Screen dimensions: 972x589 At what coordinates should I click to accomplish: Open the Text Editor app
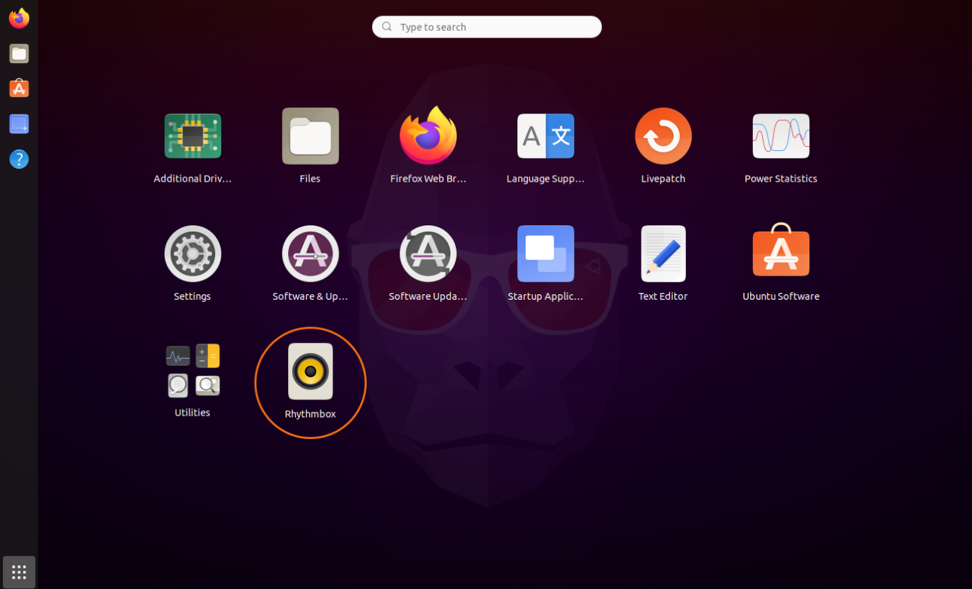(663, 254)
